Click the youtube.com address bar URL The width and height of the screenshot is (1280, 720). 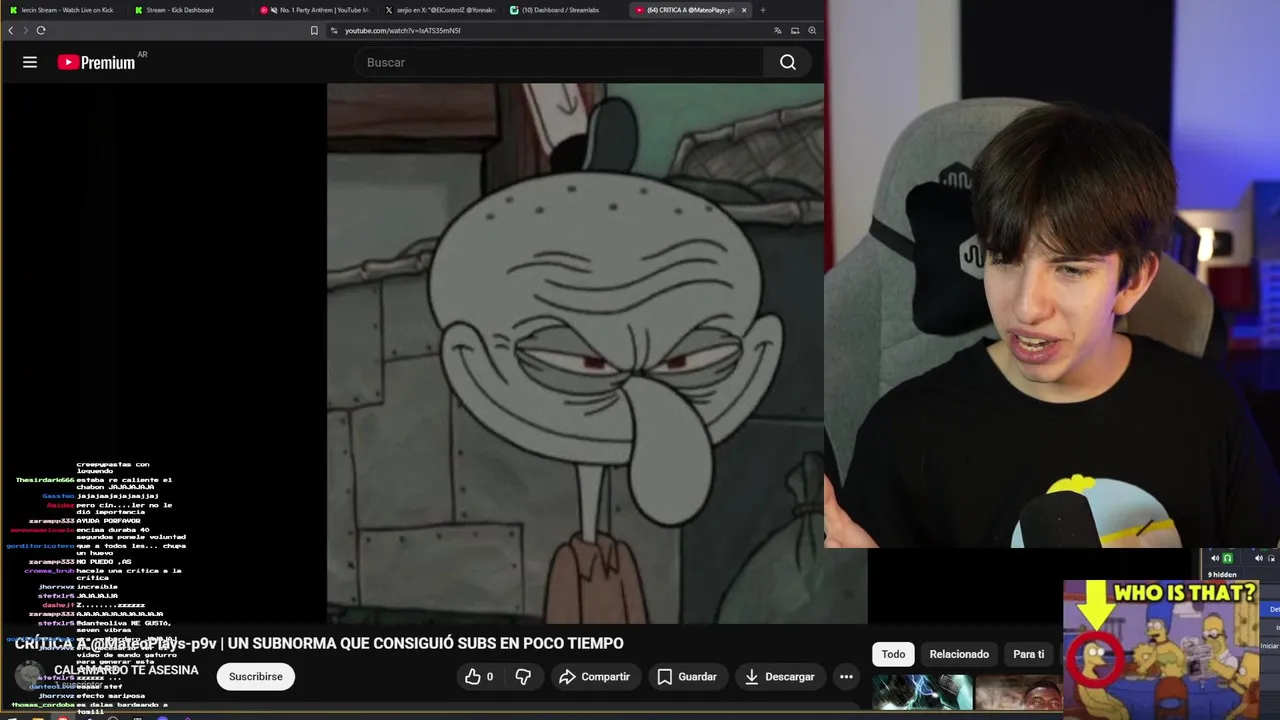tap(402, 30)
